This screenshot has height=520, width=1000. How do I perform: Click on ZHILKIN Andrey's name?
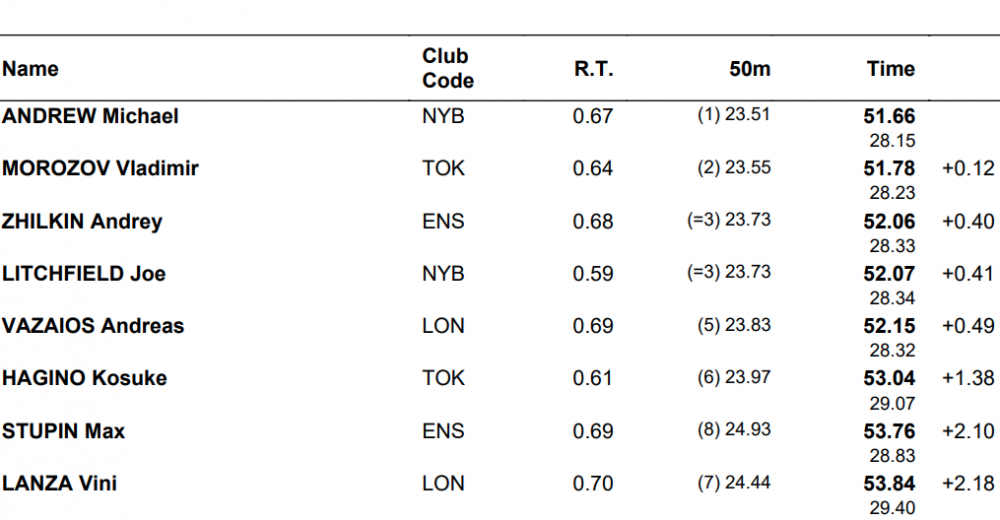click(82, 221)
